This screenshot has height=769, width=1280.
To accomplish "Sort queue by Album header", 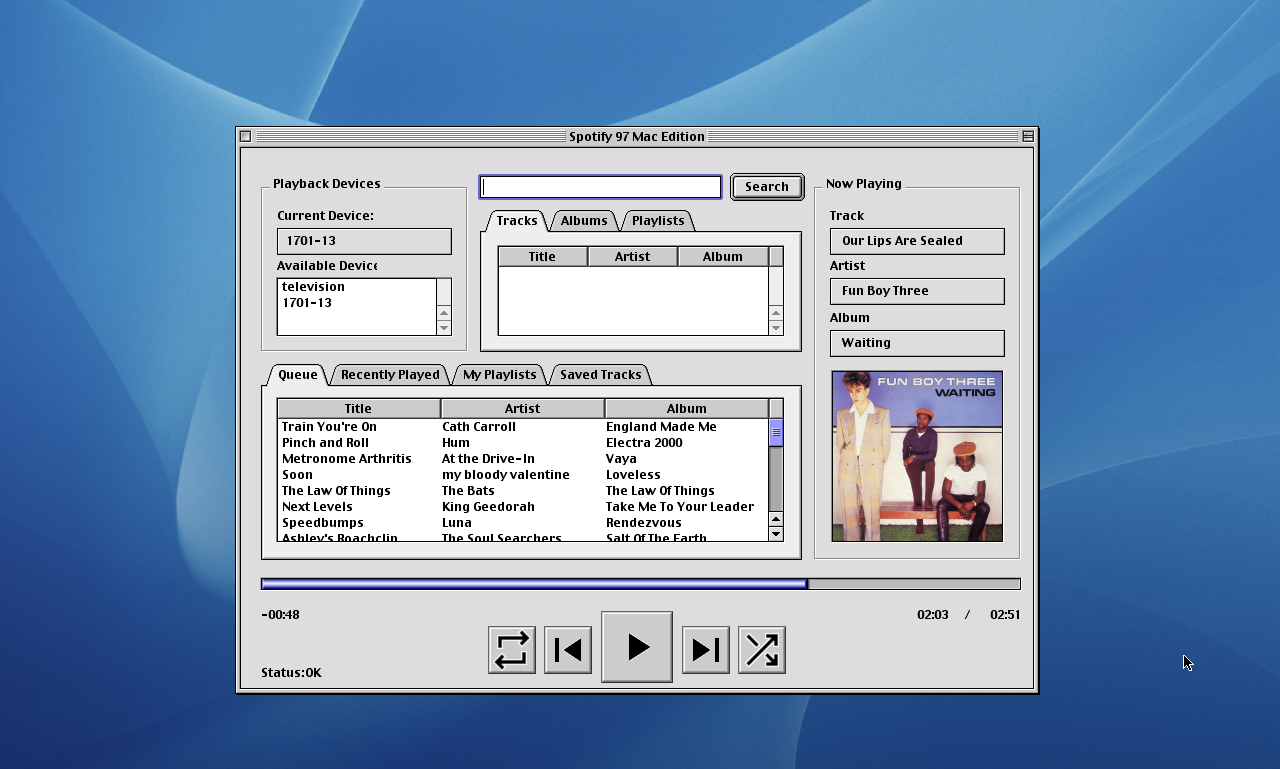I will [686, 408].
